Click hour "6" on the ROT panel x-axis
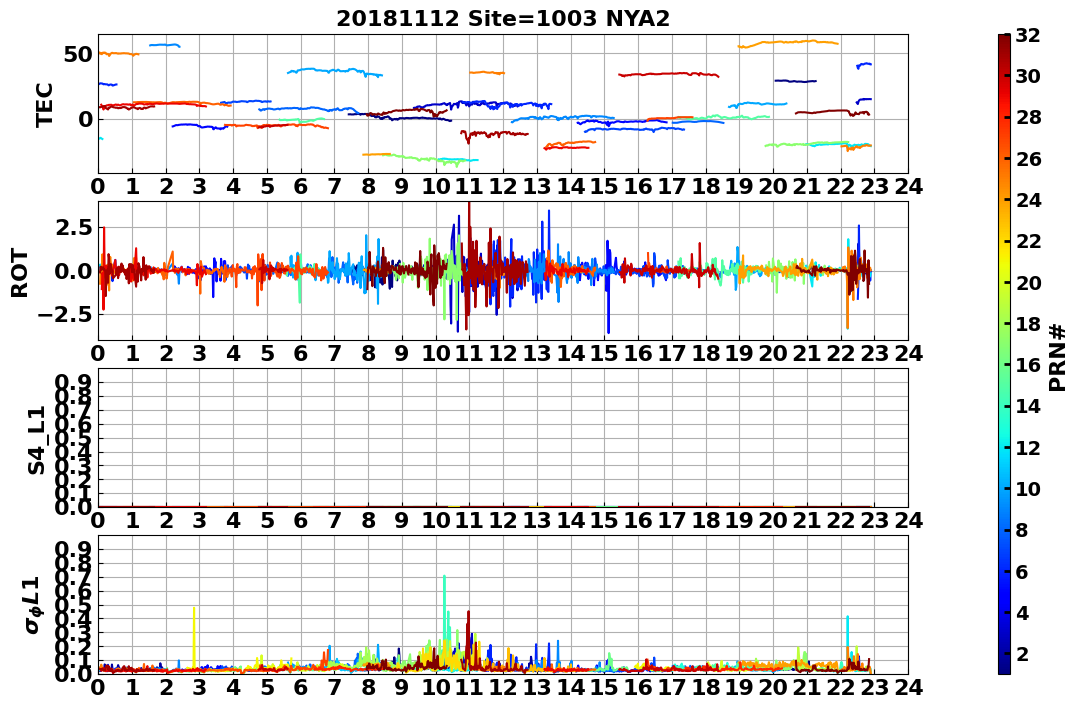This screenshot has height=709, width=1077. 301,353
